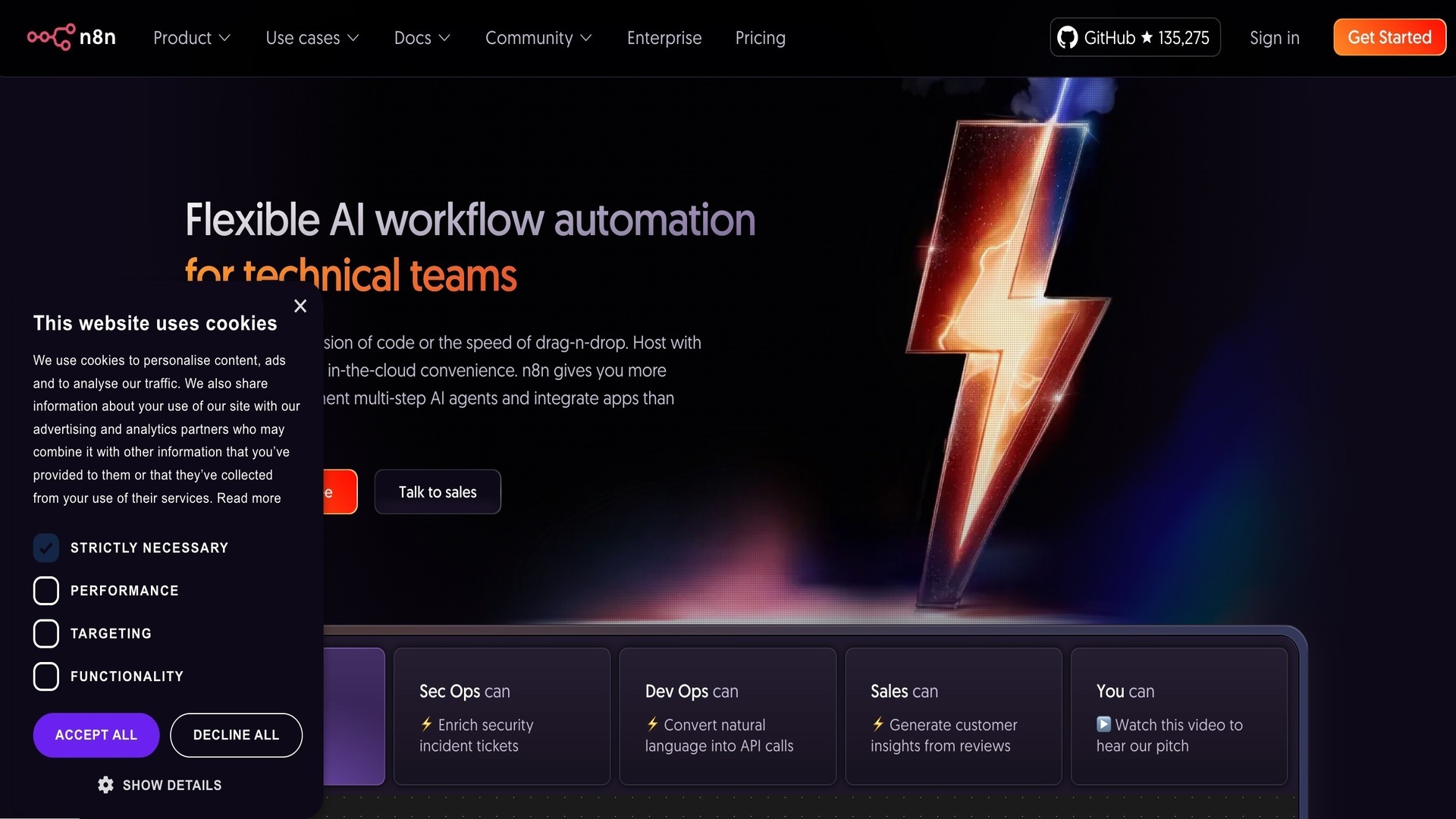Viewport: 1456px width, 819px height.
Task: Click the star icon beside 135,275
Action: click(1147, 37)
